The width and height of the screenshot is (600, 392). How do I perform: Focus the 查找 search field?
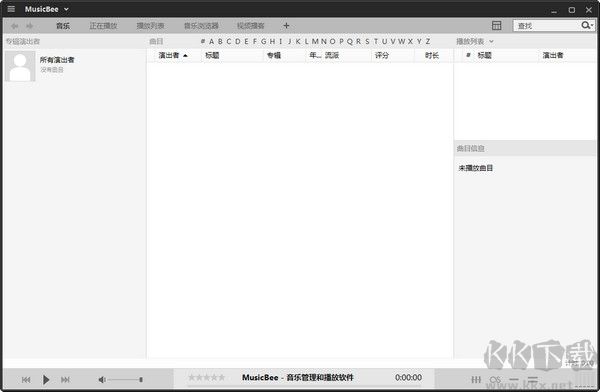pos(547,26)
